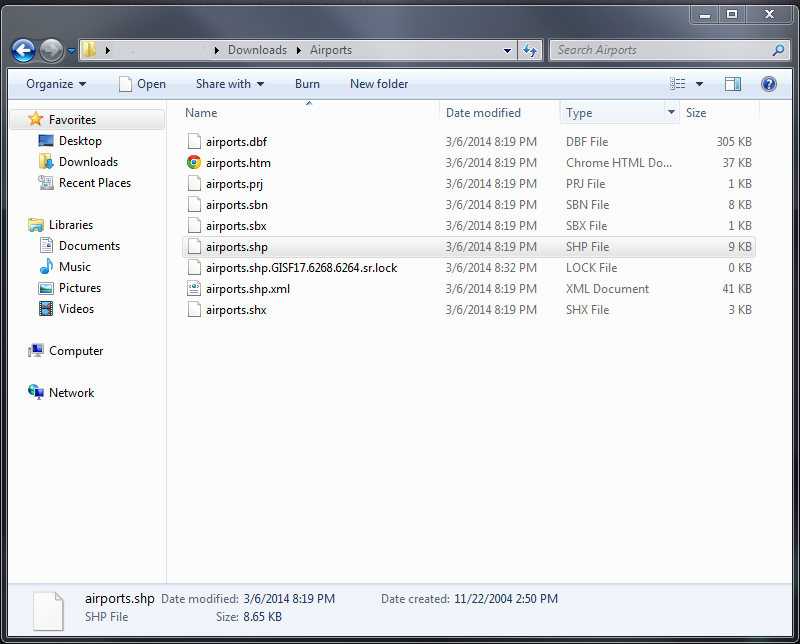The height and width of the screenshot is (644, 800).
Task: Select the airports.shp.xml file
Action: point(248,288)
